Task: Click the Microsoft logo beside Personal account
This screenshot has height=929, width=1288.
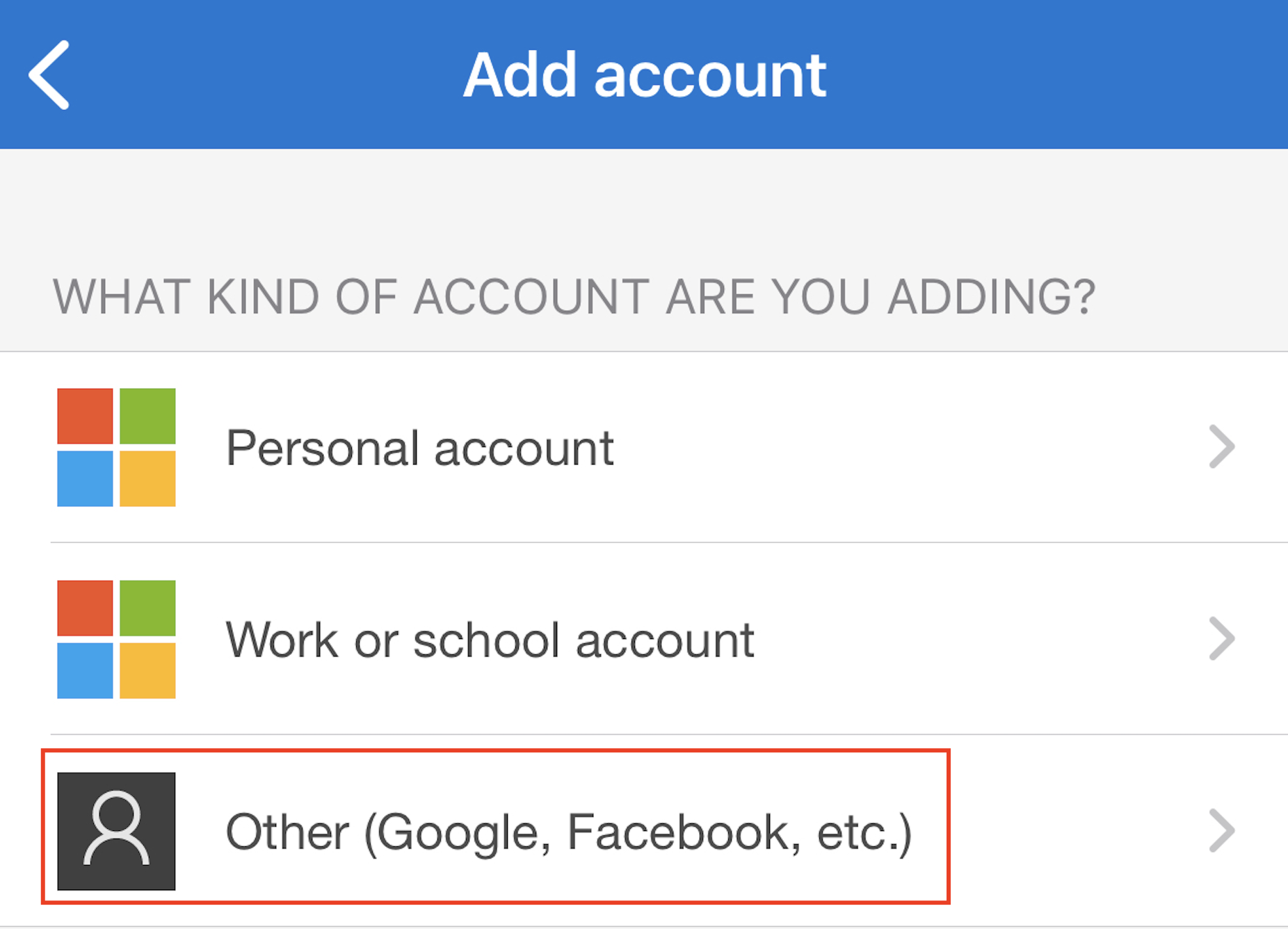Action: point(116,447)
